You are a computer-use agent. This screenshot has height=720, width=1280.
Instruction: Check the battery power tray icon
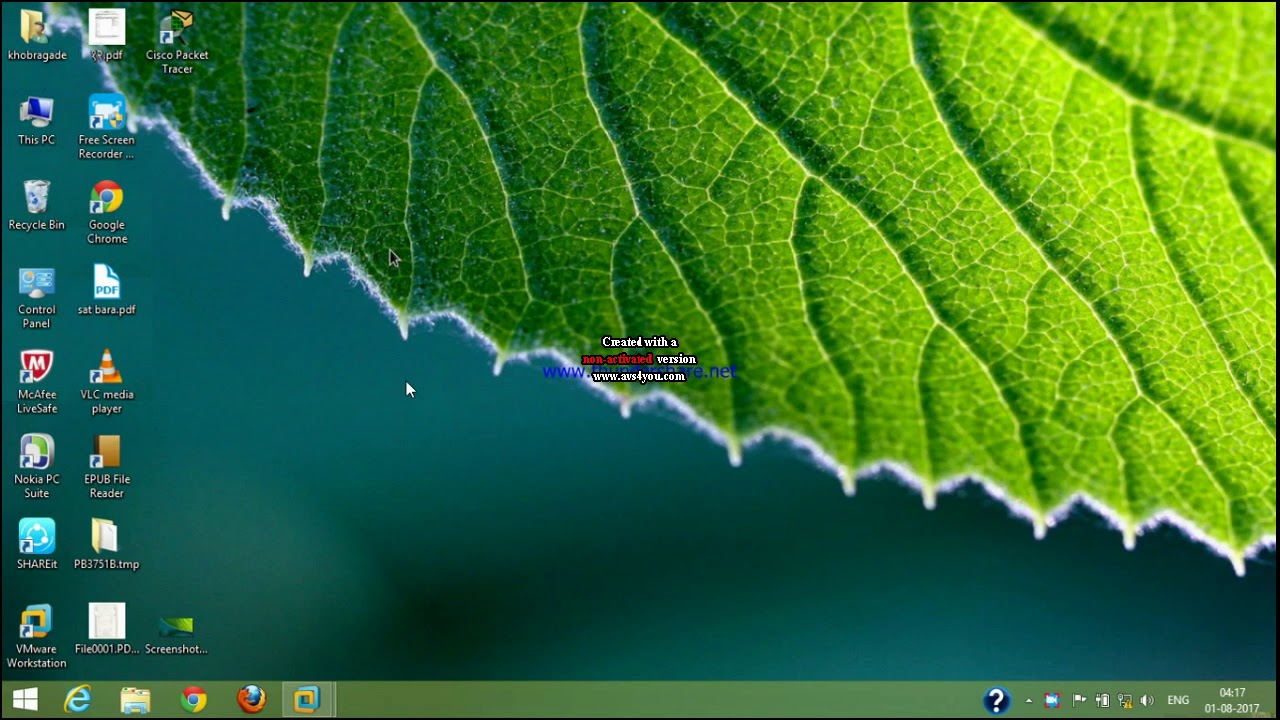[1103, 701]
